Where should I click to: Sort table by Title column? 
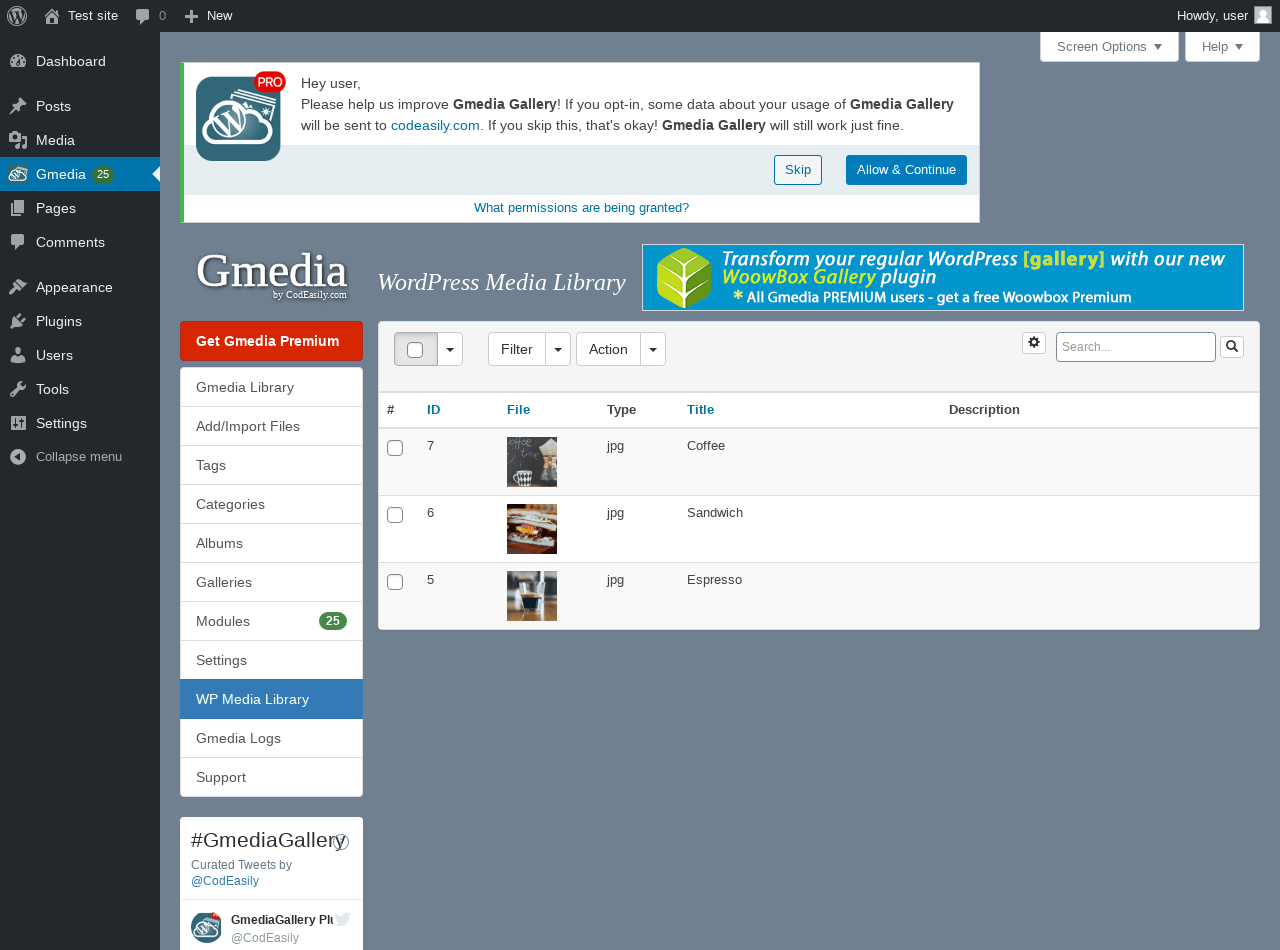point(700,410)
